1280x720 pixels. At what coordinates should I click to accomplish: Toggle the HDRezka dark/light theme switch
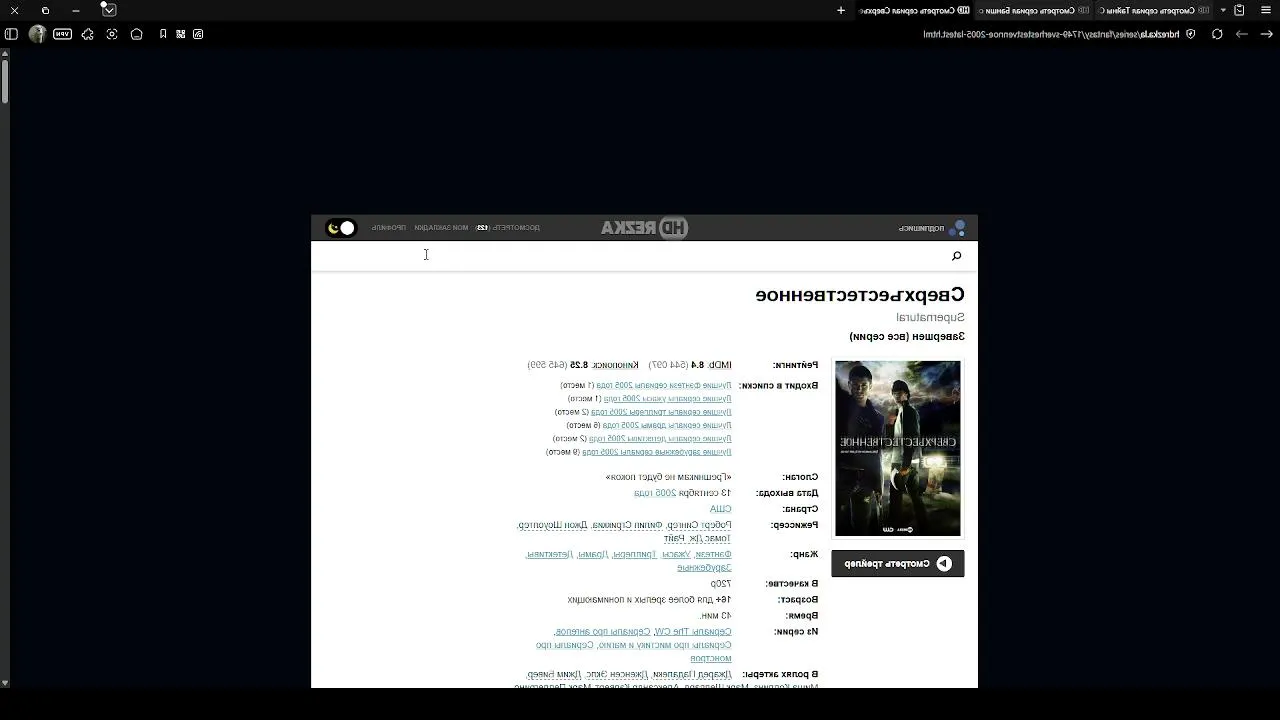point(341,228)
